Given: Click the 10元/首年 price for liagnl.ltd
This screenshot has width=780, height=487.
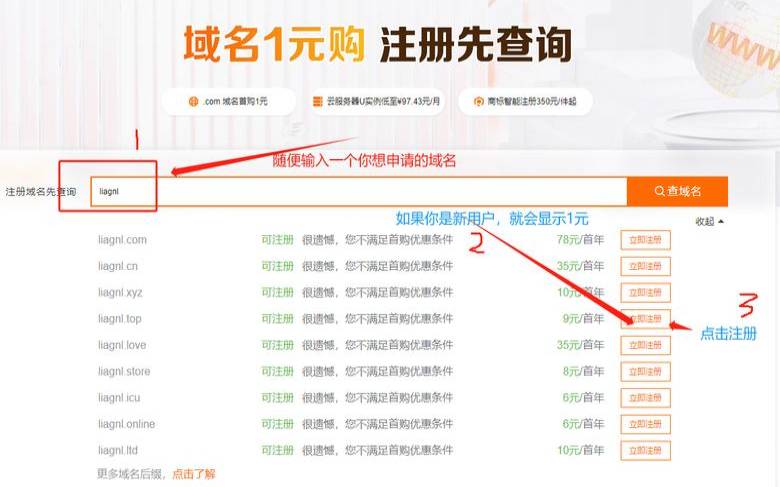Looking at the screenshot, I should (580, 451).
